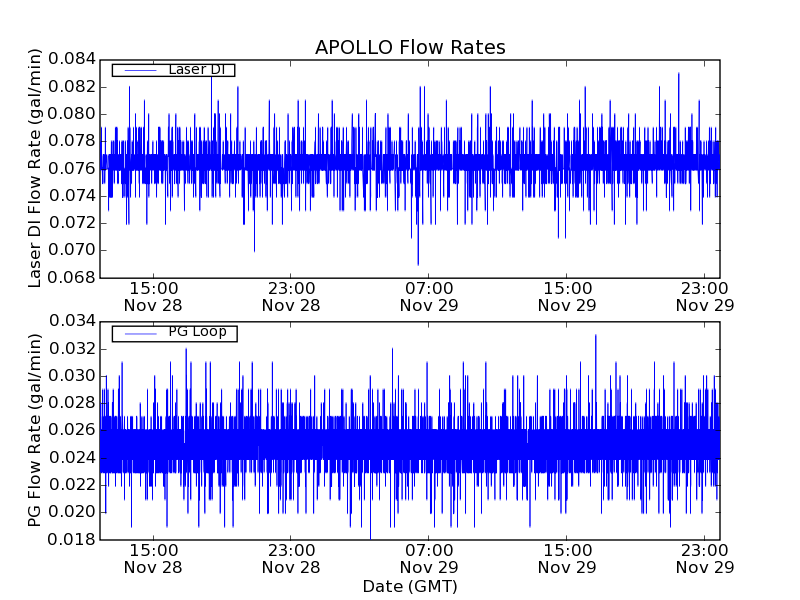The image size is (800, 600).
Task: Select the 'PG Loop' legend entry
Action: [x=174, y=333]
